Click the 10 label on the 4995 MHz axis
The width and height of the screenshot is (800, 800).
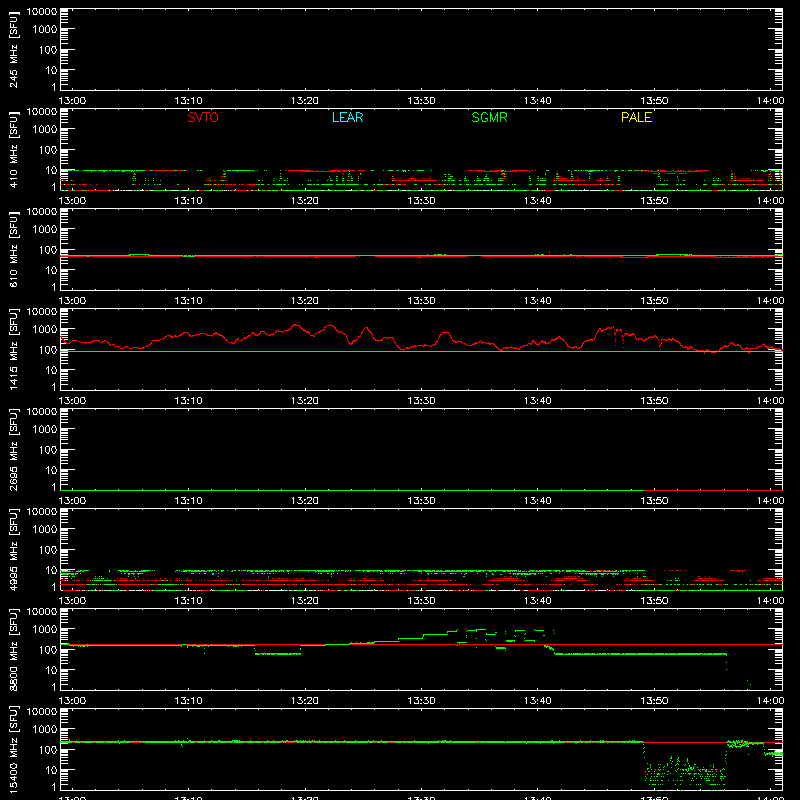pyautogui.click(x=51, y=570)
